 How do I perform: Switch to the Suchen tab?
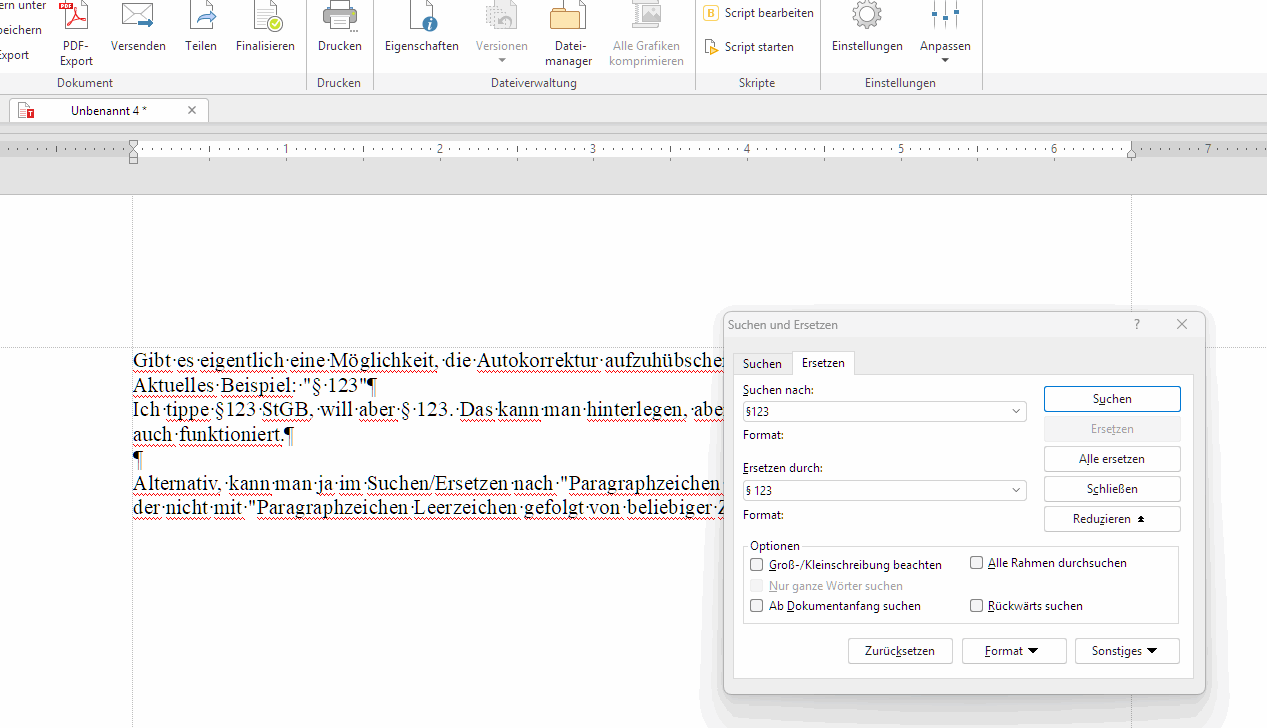[x=762, y=364]
